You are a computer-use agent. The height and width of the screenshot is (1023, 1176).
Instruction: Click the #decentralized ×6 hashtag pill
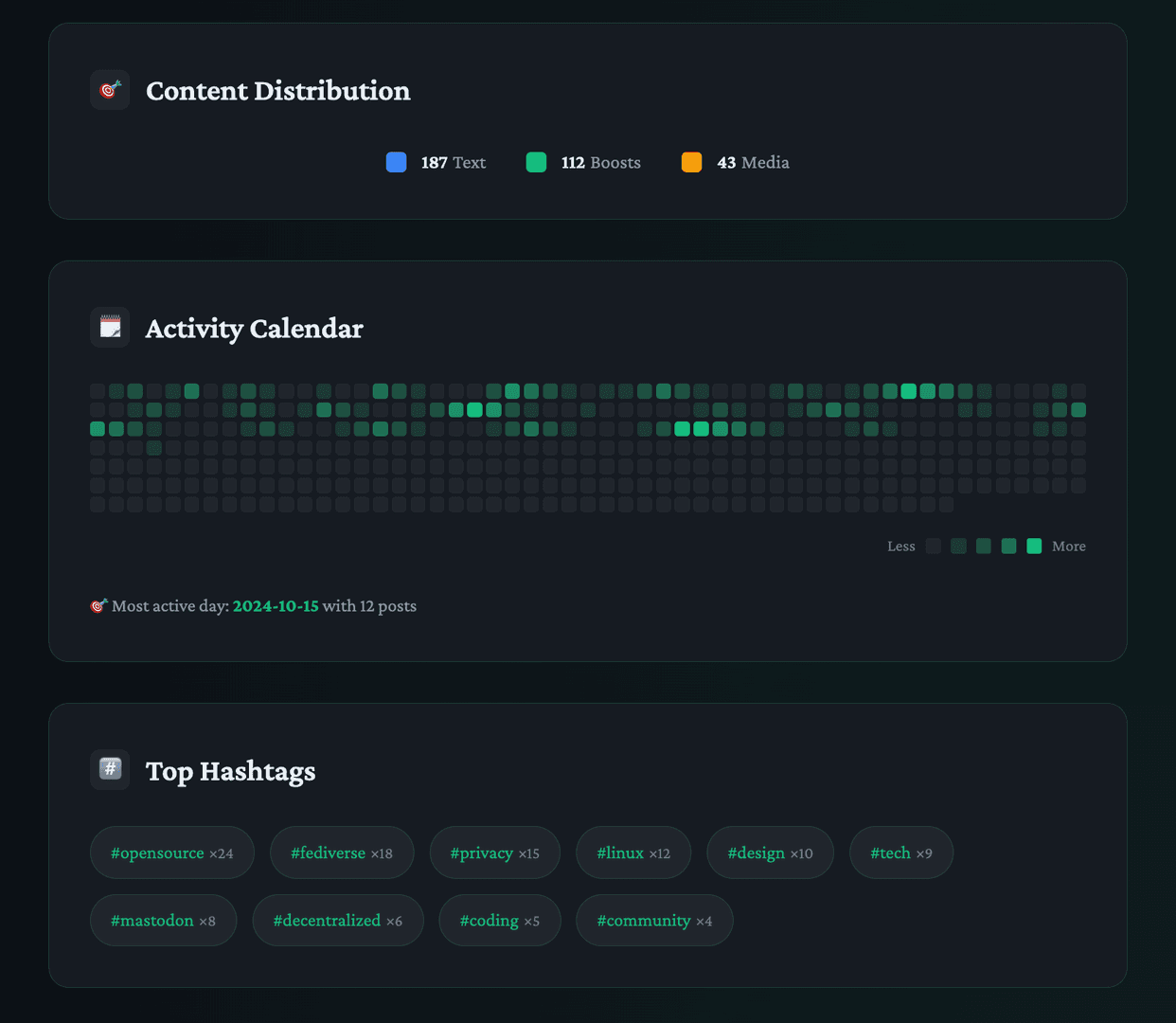tap(338, 921)
